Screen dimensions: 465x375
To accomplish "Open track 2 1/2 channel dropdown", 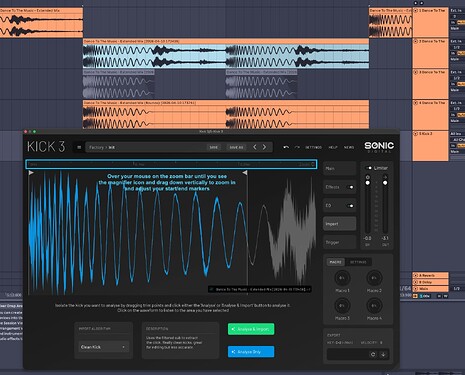I will click(x=457, y=47).
